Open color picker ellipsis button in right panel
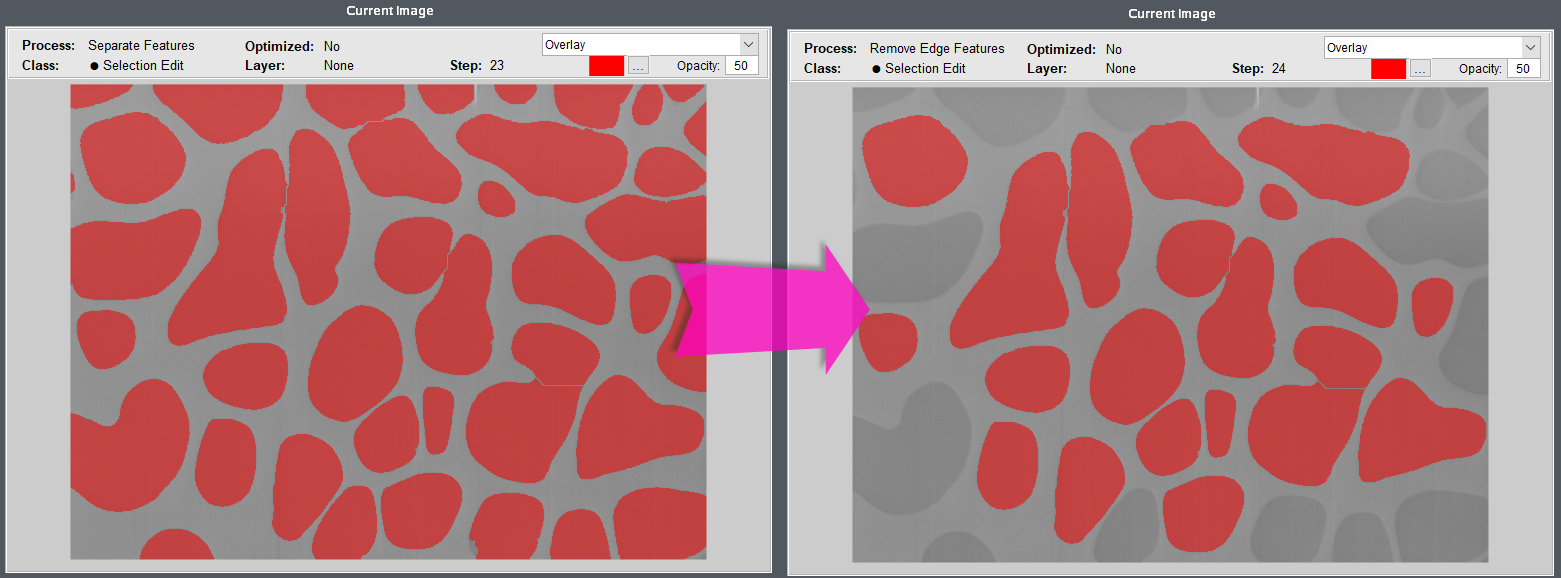The height and width of the screenshot is (578, 1561). (x=1421, y=69)
